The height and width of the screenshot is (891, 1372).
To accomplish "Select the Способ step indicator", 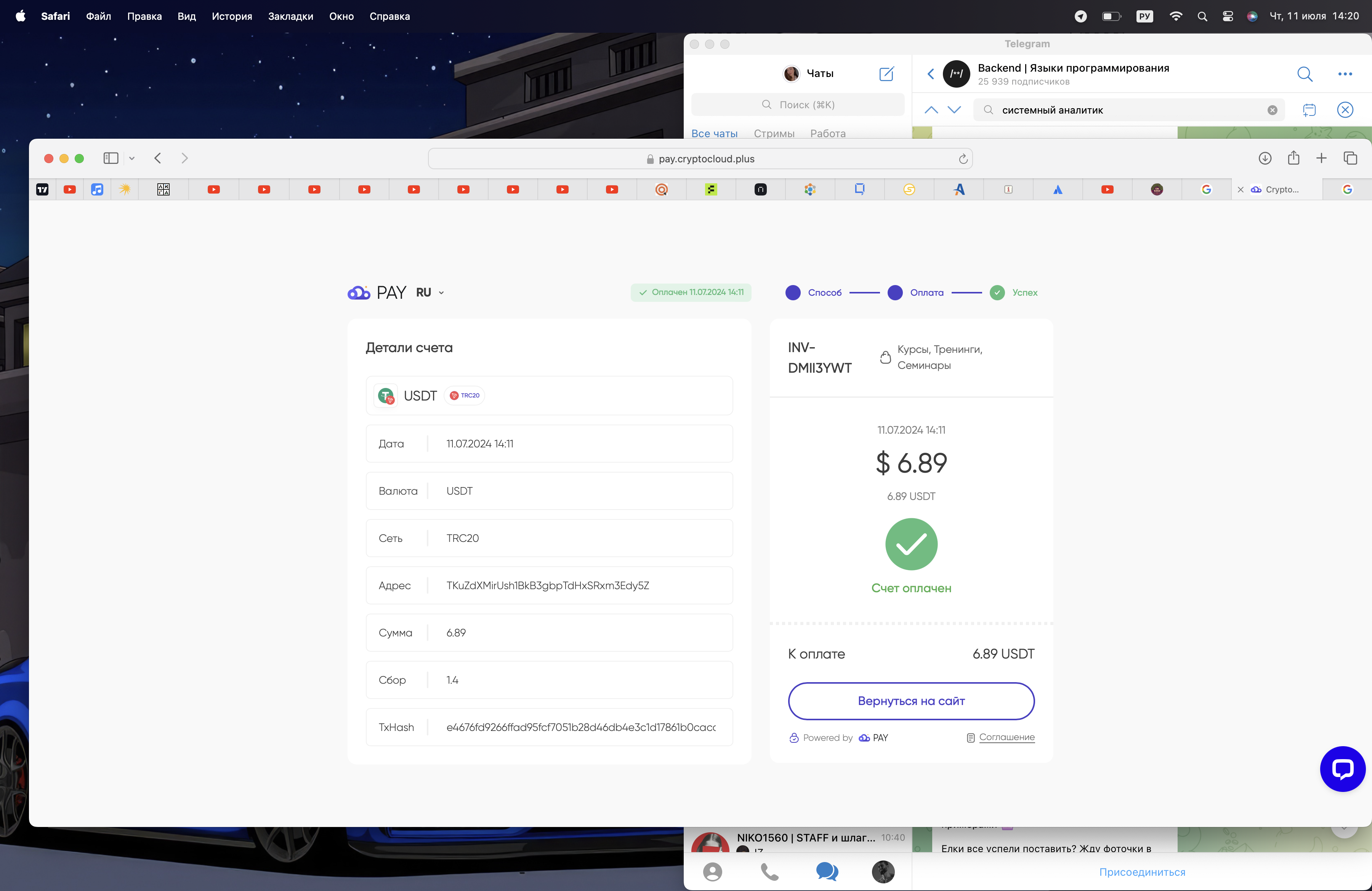I will click(x=813, y=292).
